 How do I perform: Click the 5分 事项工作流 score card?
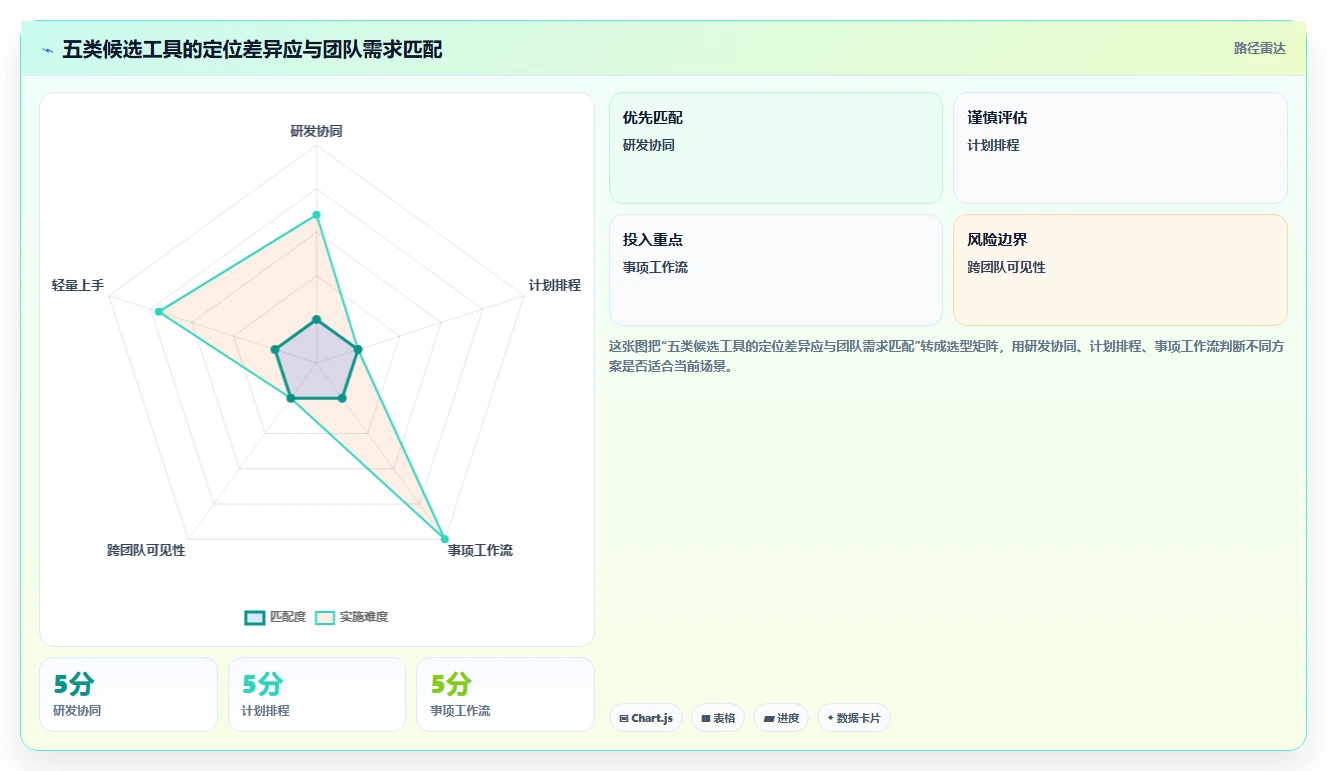505,694
